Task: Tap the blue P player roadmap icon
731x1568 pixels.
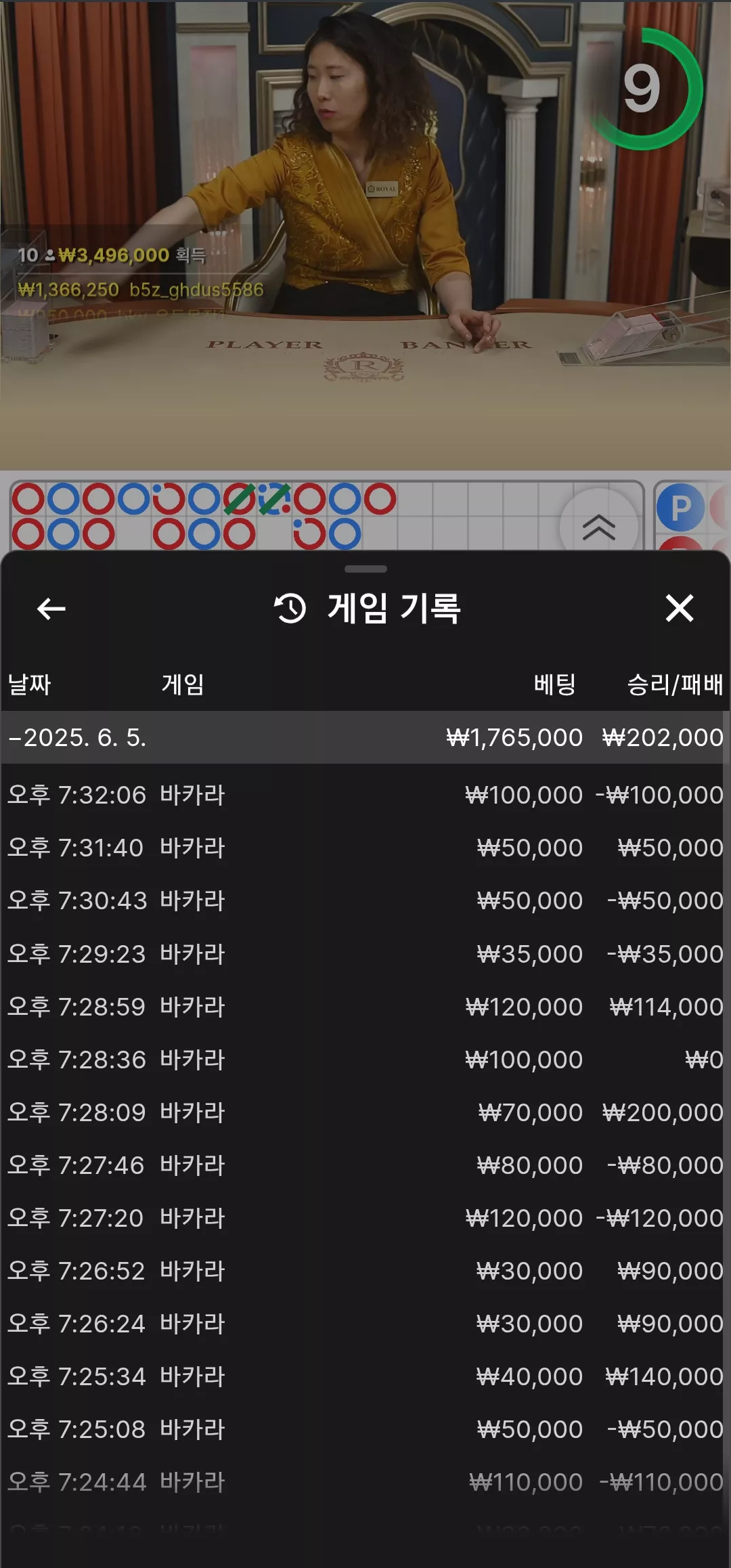Action: pos(680,508)
